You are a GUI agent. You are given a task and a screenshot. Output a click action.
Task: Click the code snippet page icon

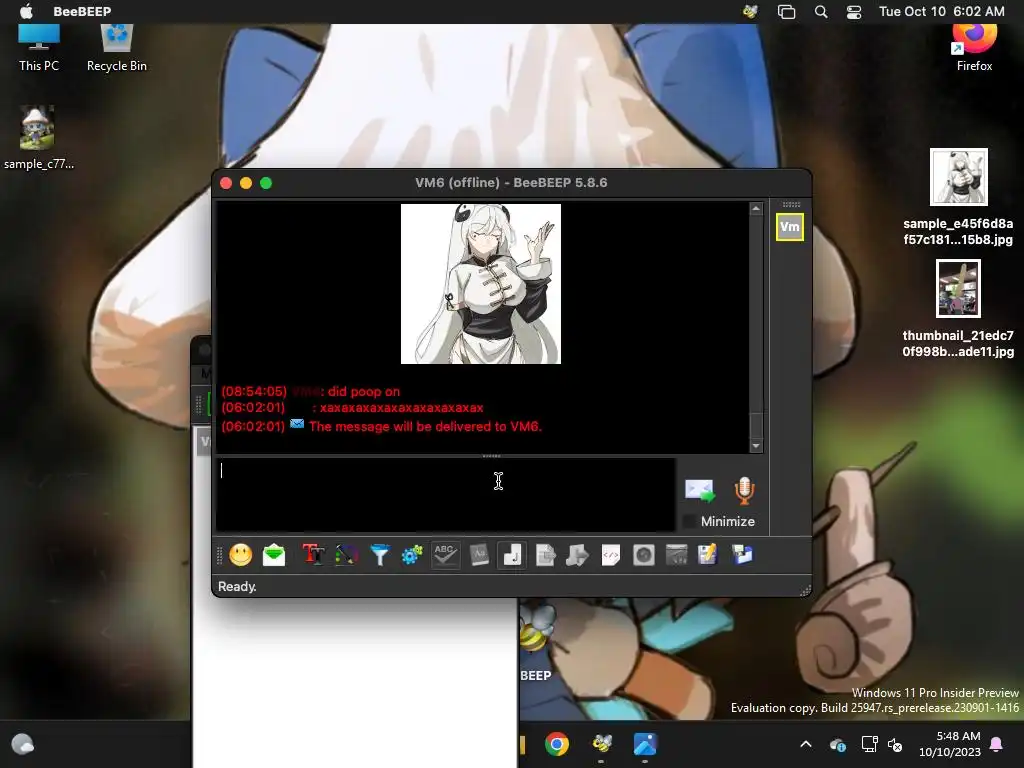pyautogui.click(x=611, y=555)
